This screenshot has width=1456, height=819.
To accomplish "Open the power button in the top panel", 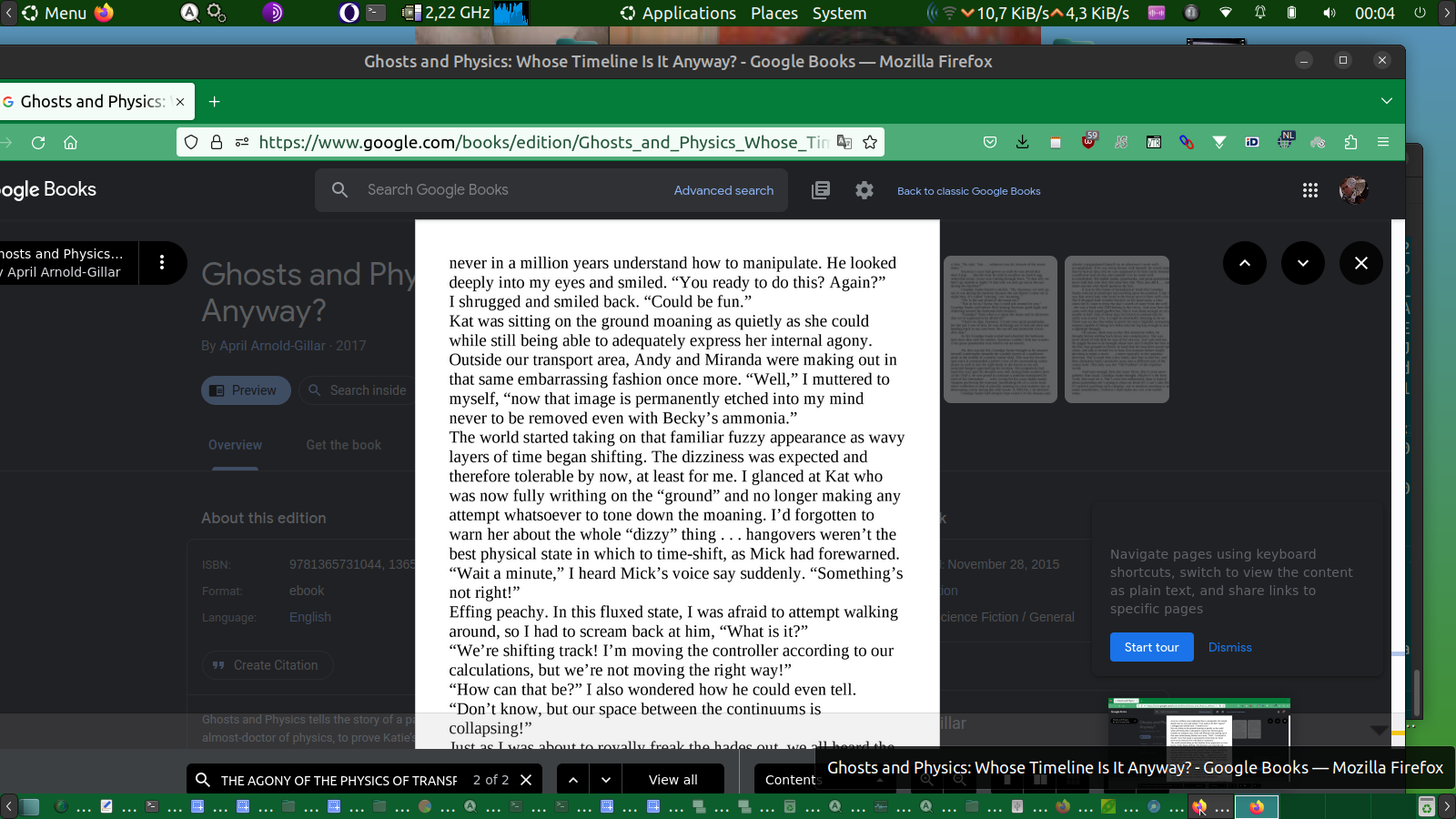I will (1420, 13).
